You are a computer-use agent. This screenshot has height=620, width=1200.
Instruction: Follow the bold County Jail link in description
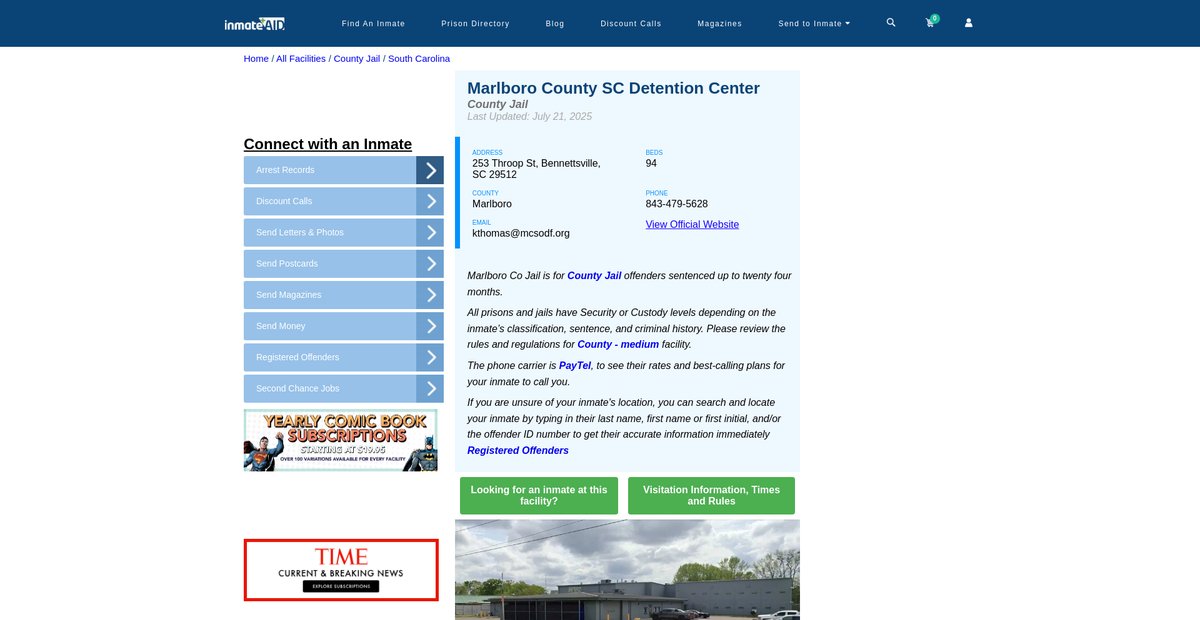click(x=594, y=276)
